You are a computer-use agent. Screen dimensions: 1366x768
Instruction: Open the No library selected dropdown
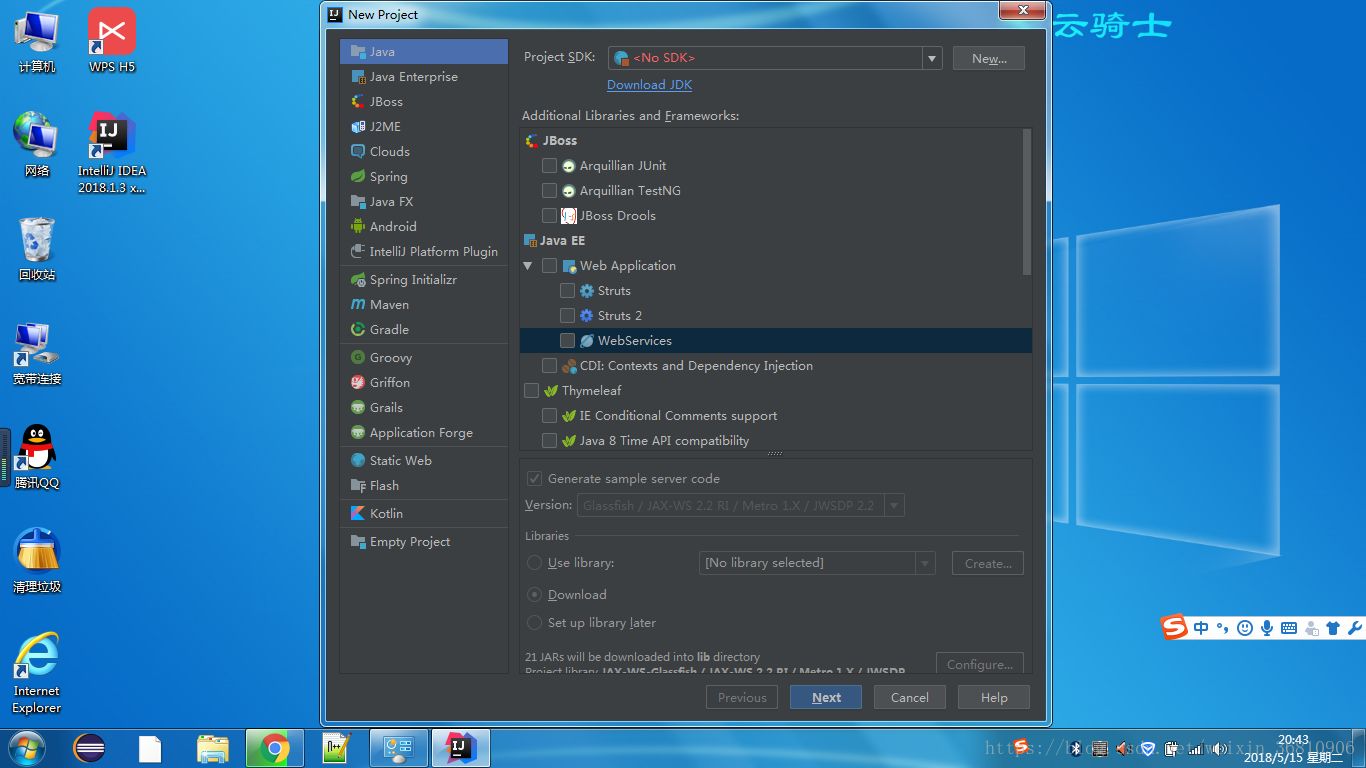tap(817, 563)
